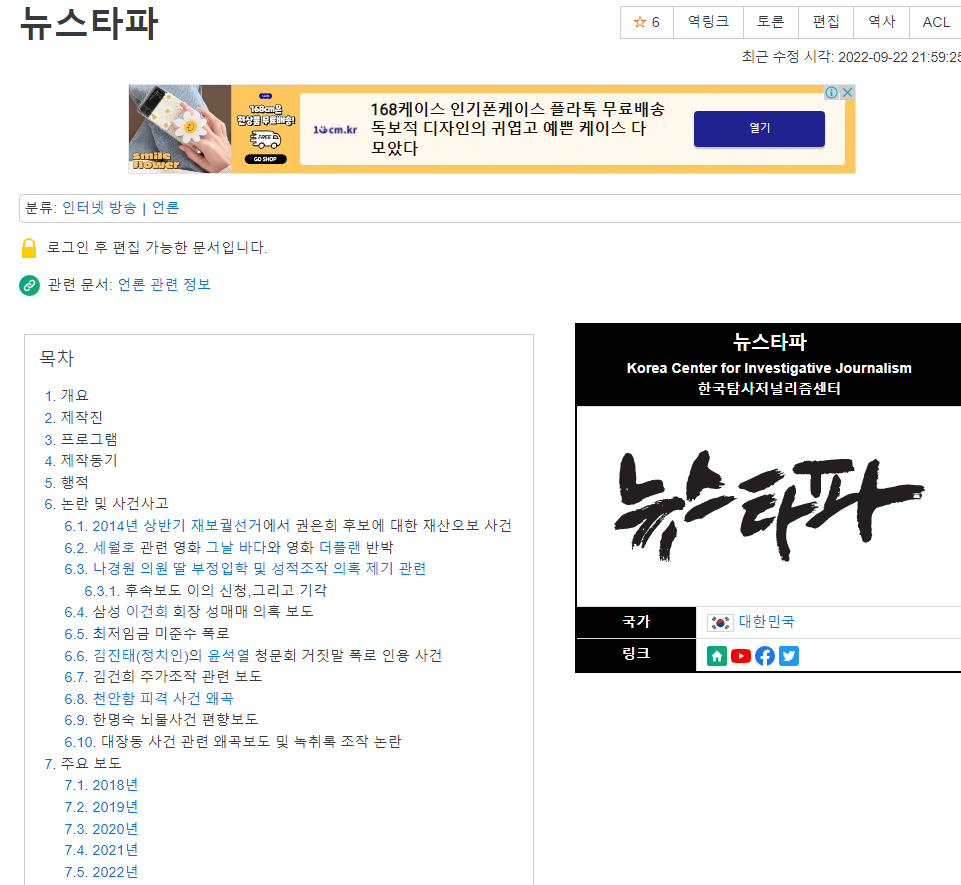This screenshot has width=961, height=885.
Task: Open the 세월호 link in contents
Action: pos(114,547)
